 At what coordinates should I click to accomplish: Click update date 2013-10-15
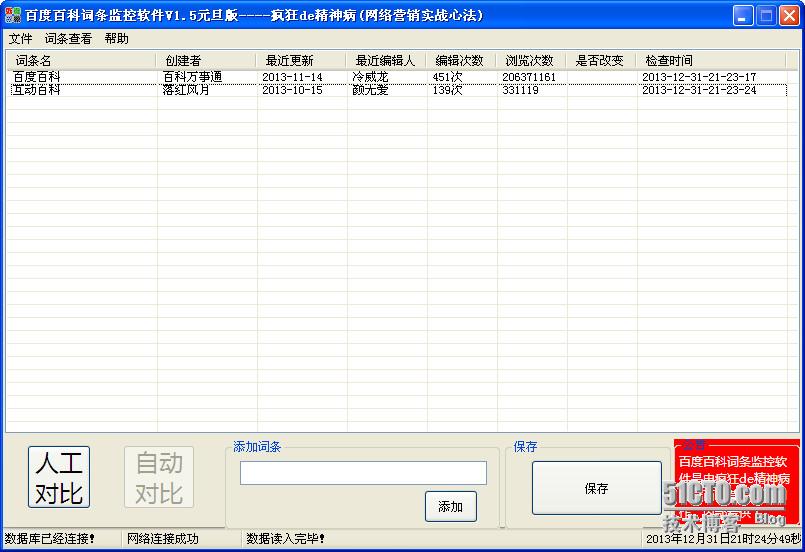[292, 90]
